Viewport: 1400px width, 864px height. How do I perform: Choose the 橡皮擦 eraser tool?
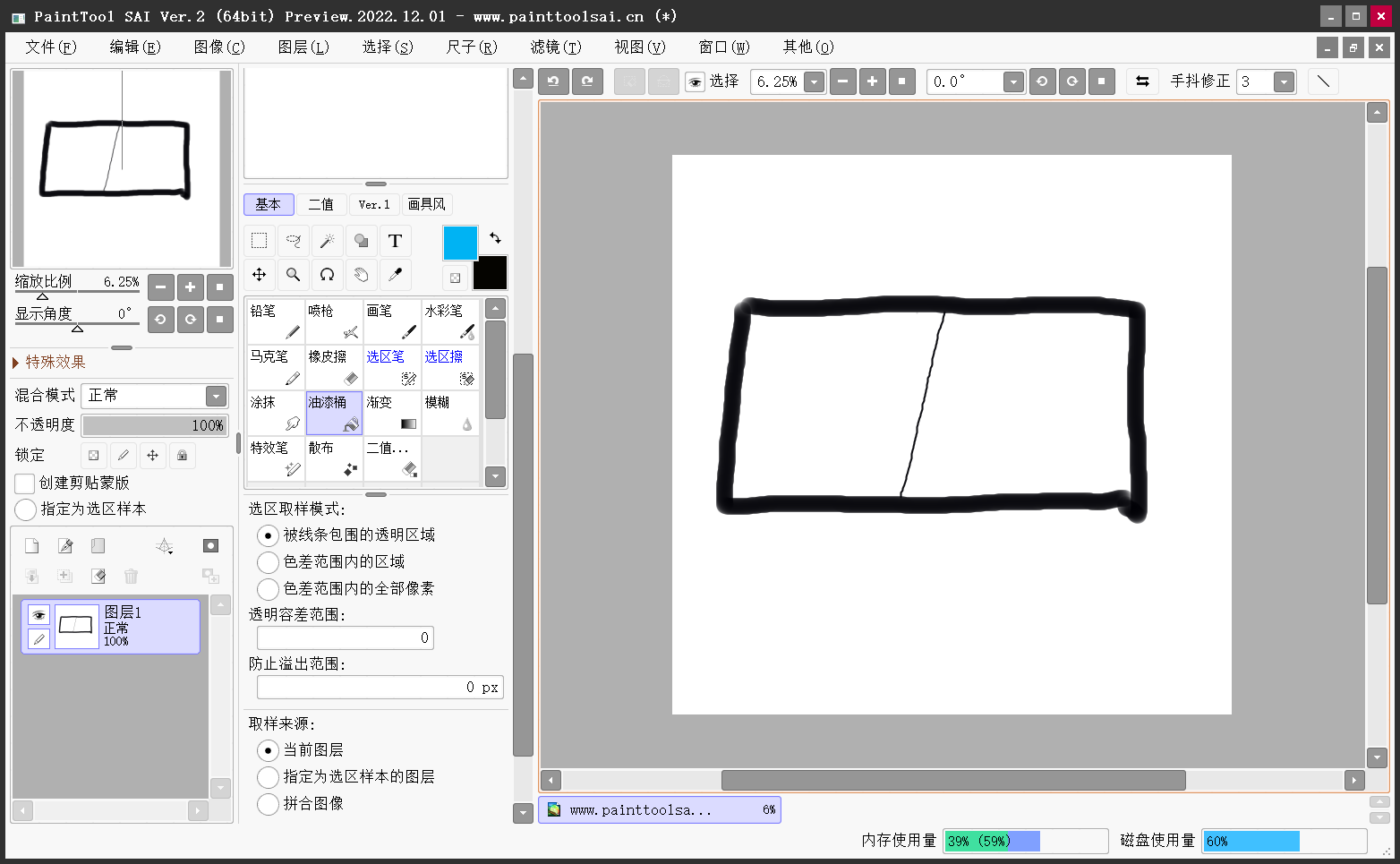[x=334, y=368]
